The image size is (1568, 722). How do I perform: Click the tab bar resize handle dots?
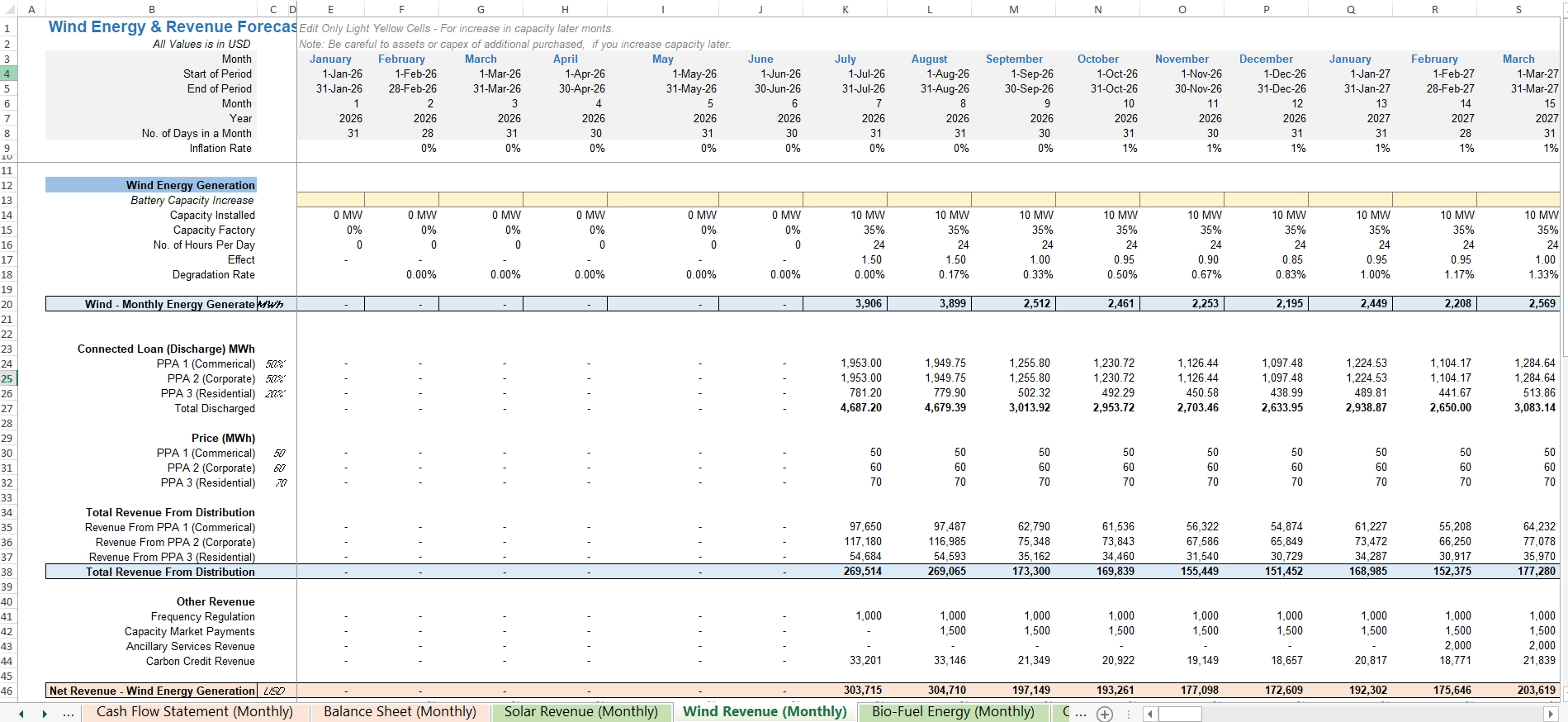(x=1128, y=714)
